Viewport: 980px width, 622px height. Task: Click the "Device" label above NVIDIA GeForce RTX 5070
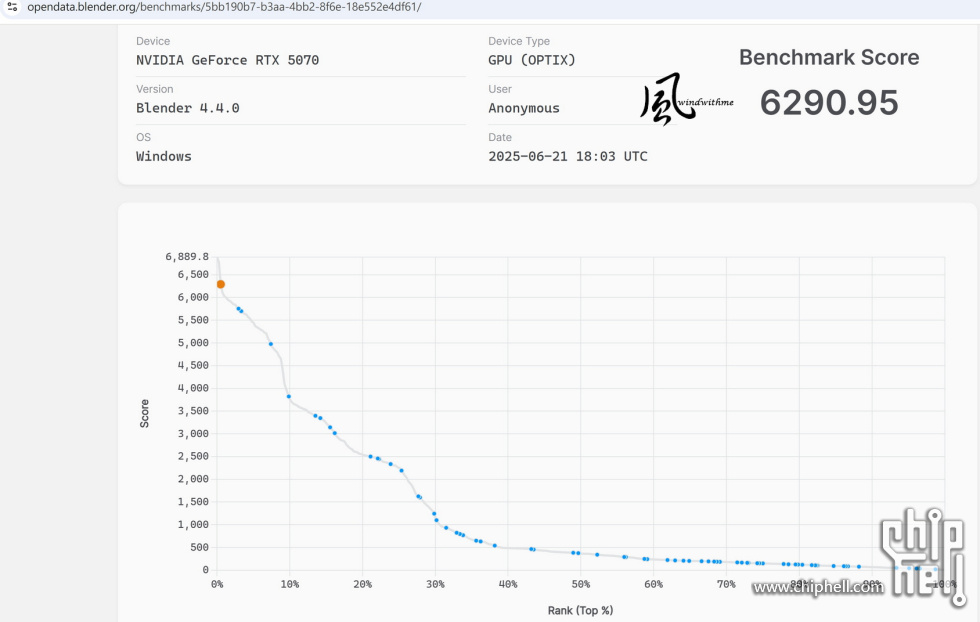(153, 41)
